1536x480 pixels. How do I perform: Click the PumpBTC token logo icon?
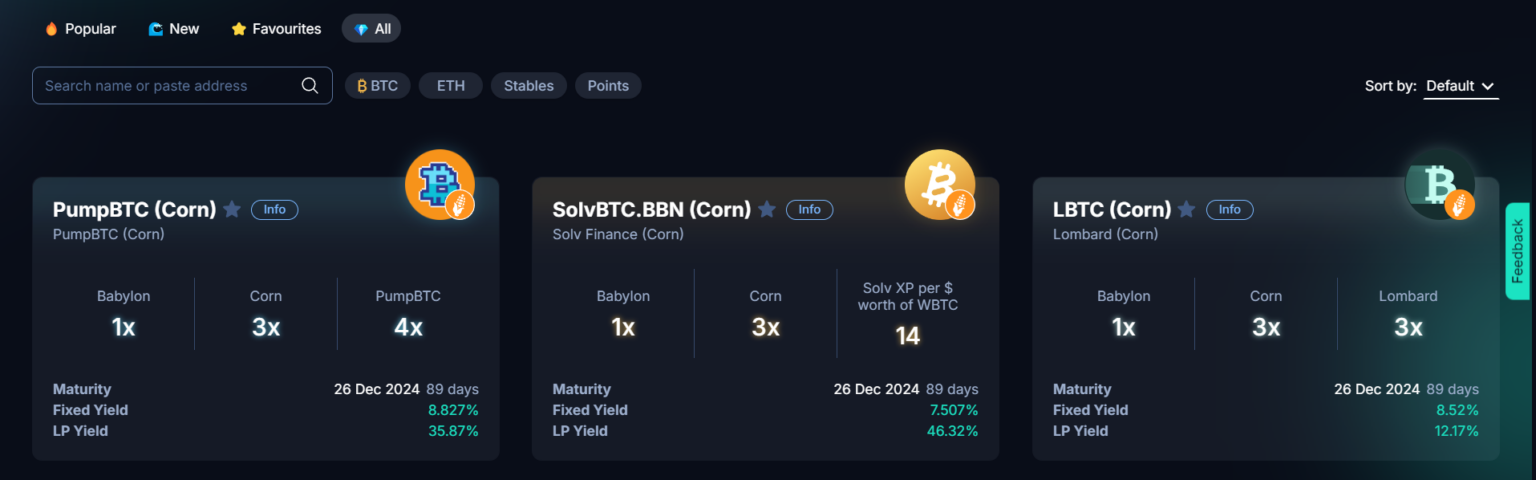(x=438, y=184)
